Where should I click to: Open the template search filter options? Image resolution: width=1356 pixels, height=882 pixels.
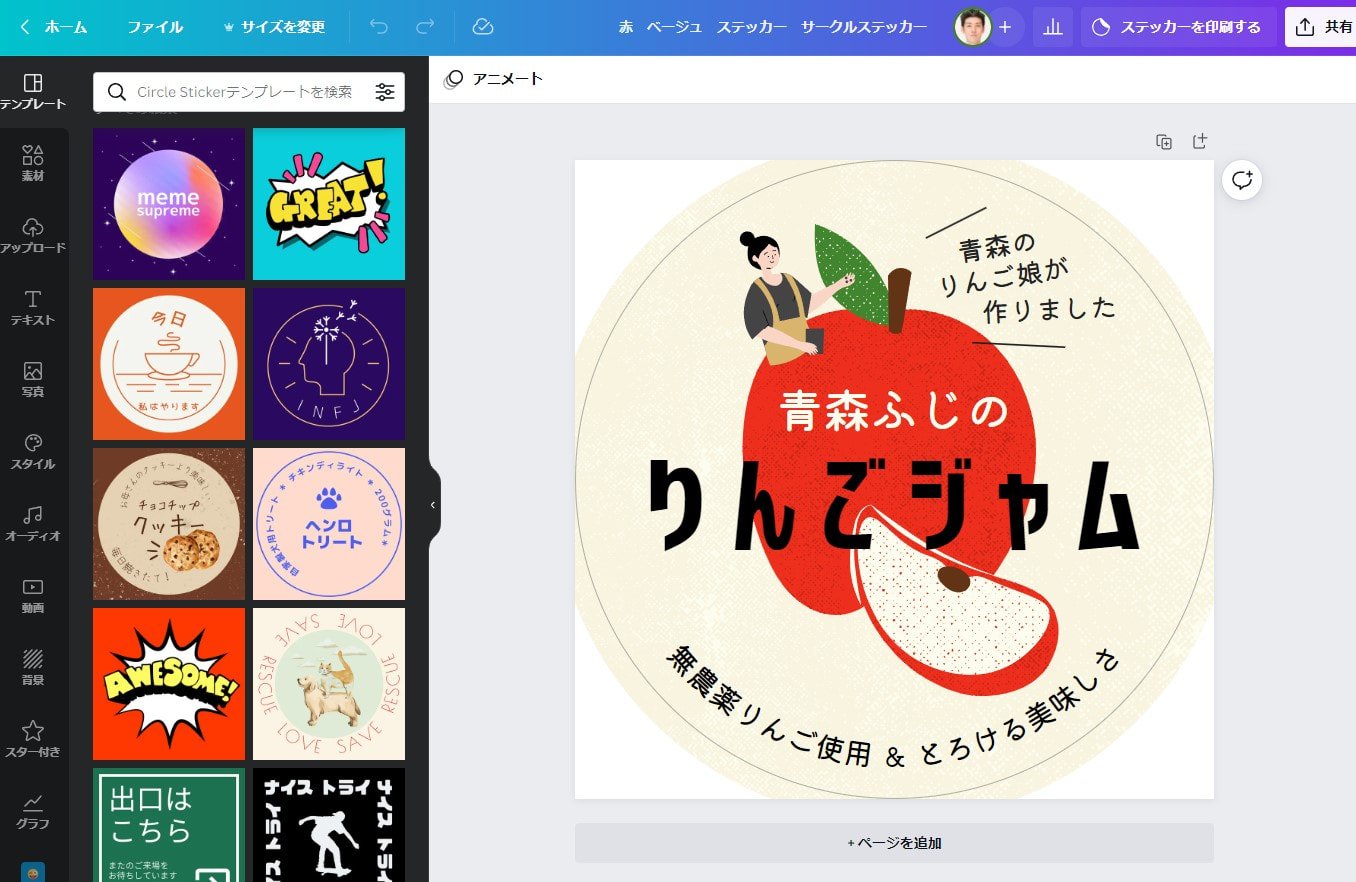(385, 92)
